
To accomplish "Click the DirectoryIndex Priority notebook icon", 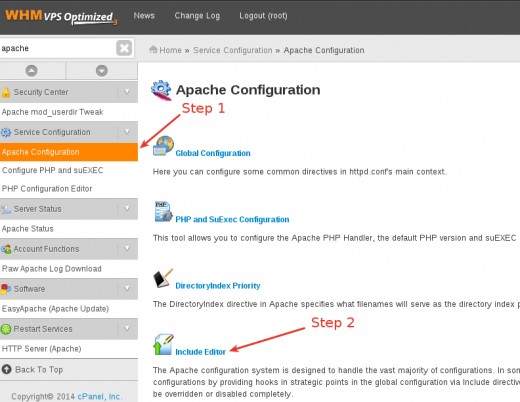I will pos(163,278).
